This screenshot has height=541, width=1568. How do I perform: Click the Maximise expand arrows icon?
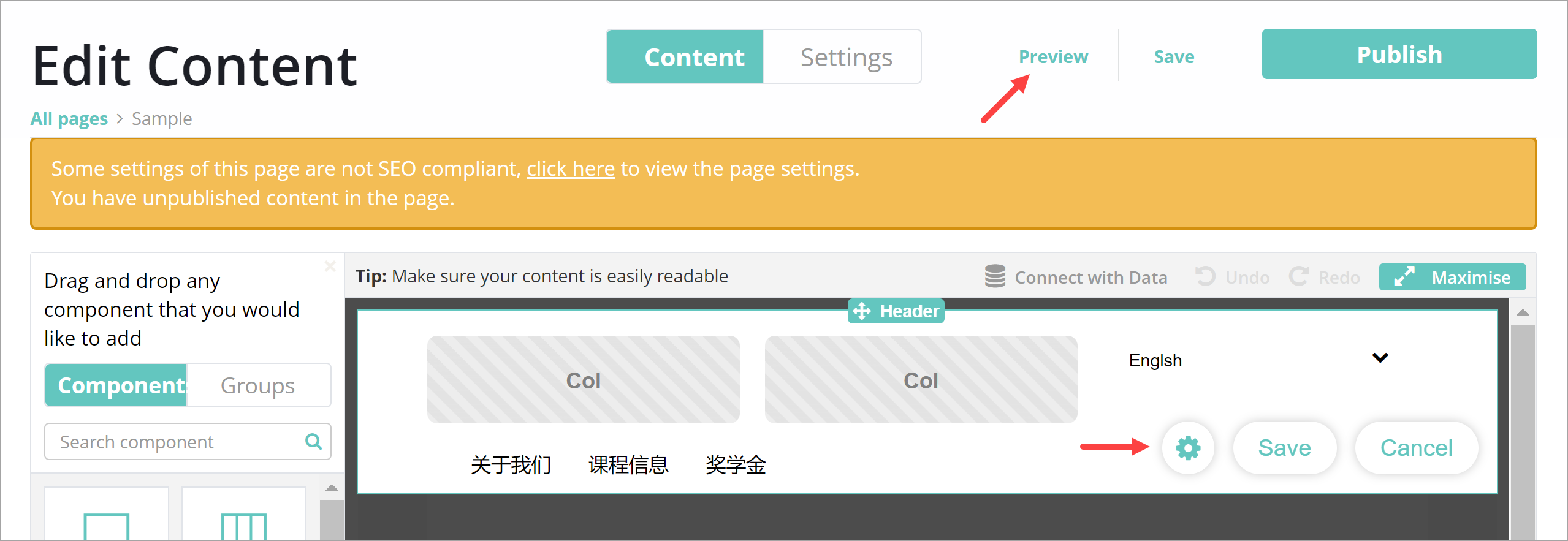1404,276
